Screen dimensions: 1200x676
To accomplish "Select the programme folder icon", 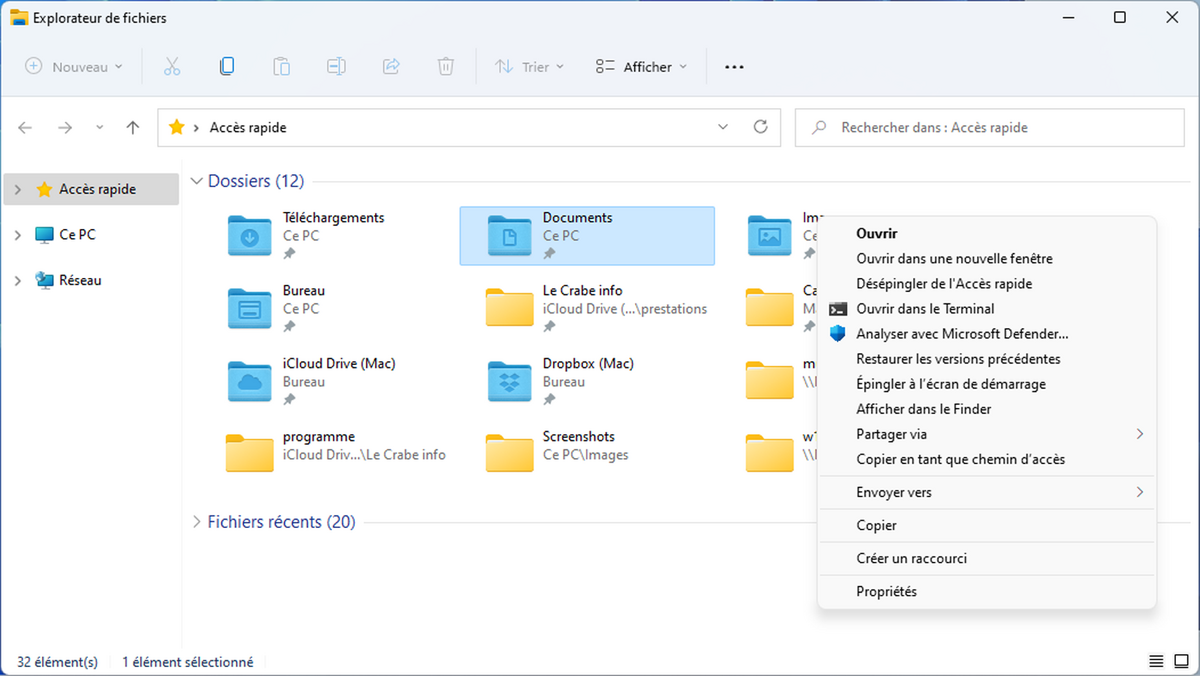I will pyautogui.click(x=250, y=454).
